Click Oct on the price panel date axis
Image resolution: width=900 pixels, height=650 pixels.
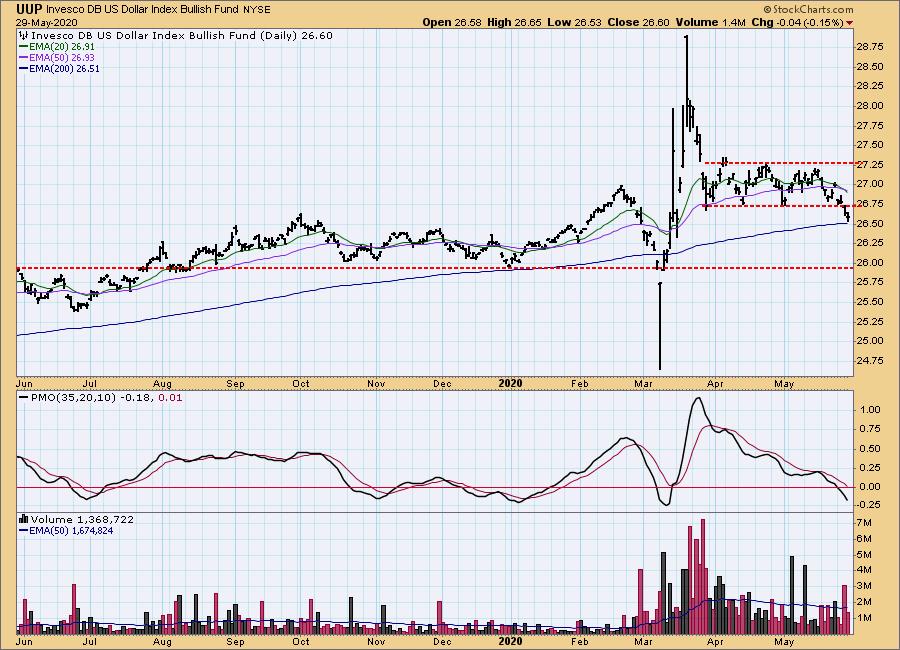301,383
